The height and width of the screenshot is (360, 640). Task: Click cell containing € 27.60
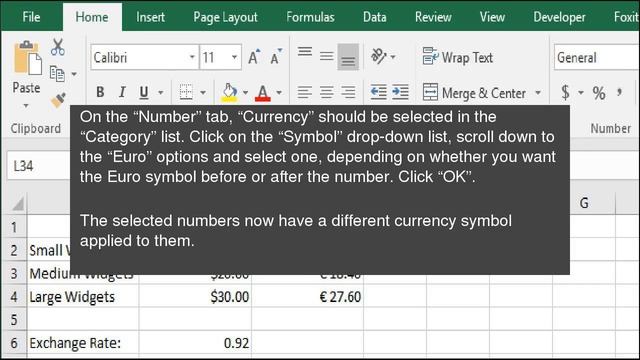pos(307,296)
